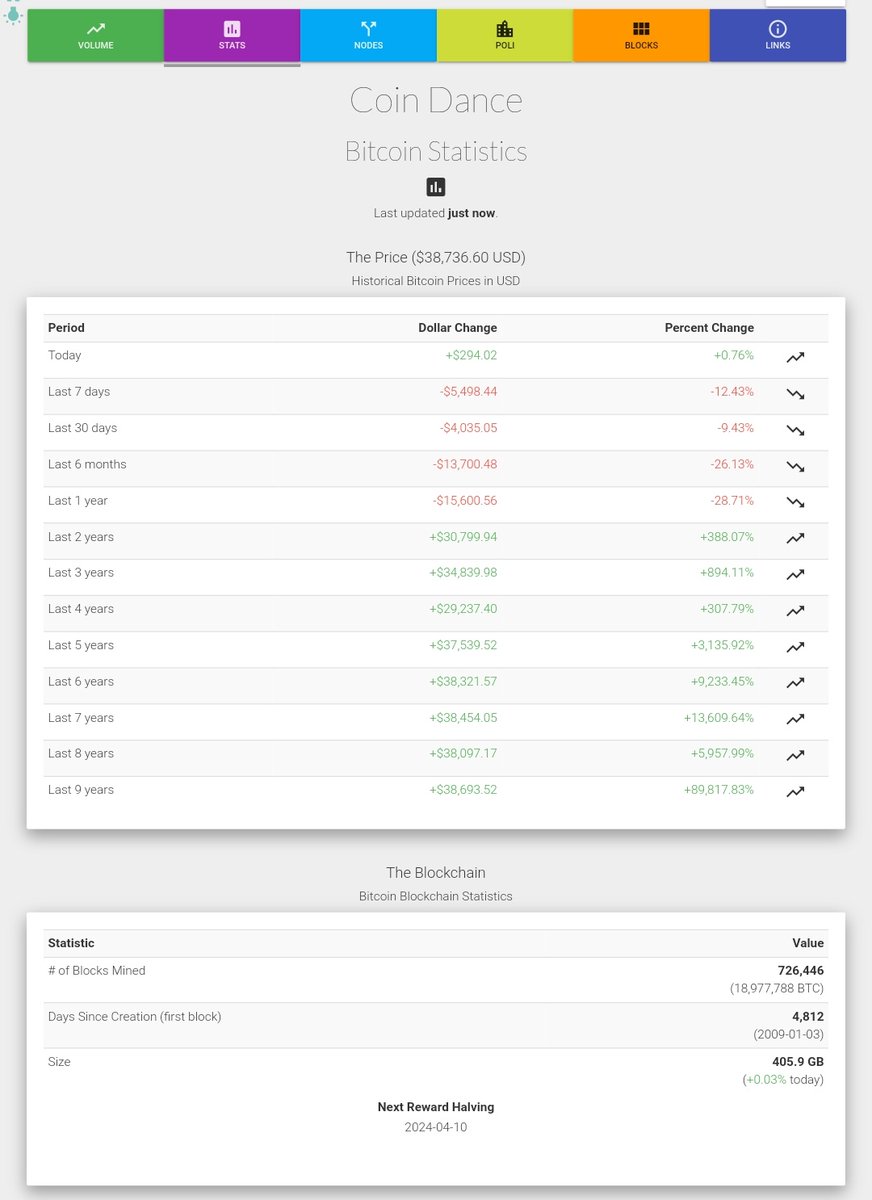Click the +$38,321.57 dollar change

click(x=463, y=682)
